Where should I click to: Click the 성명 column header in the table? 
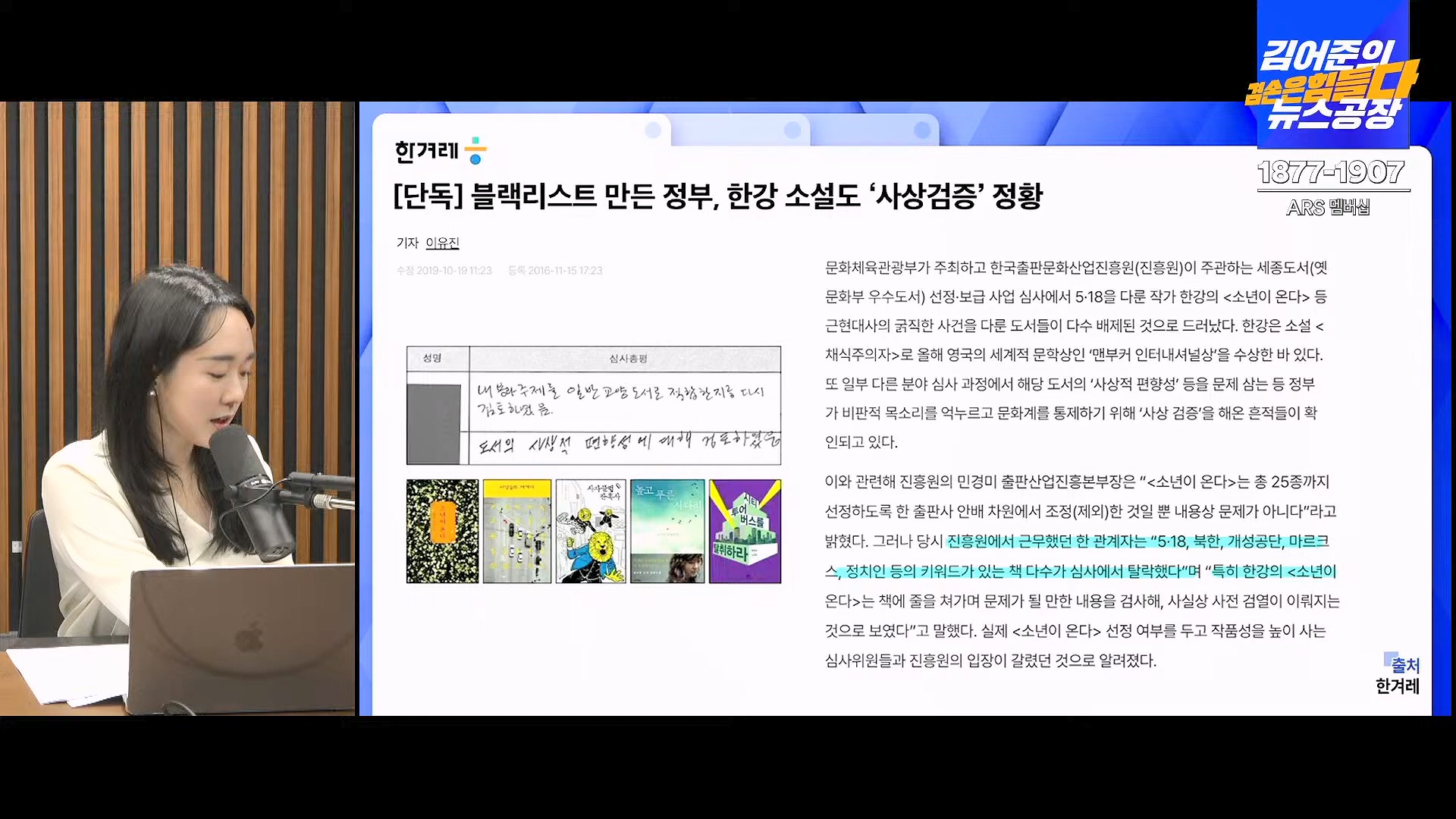432,358
